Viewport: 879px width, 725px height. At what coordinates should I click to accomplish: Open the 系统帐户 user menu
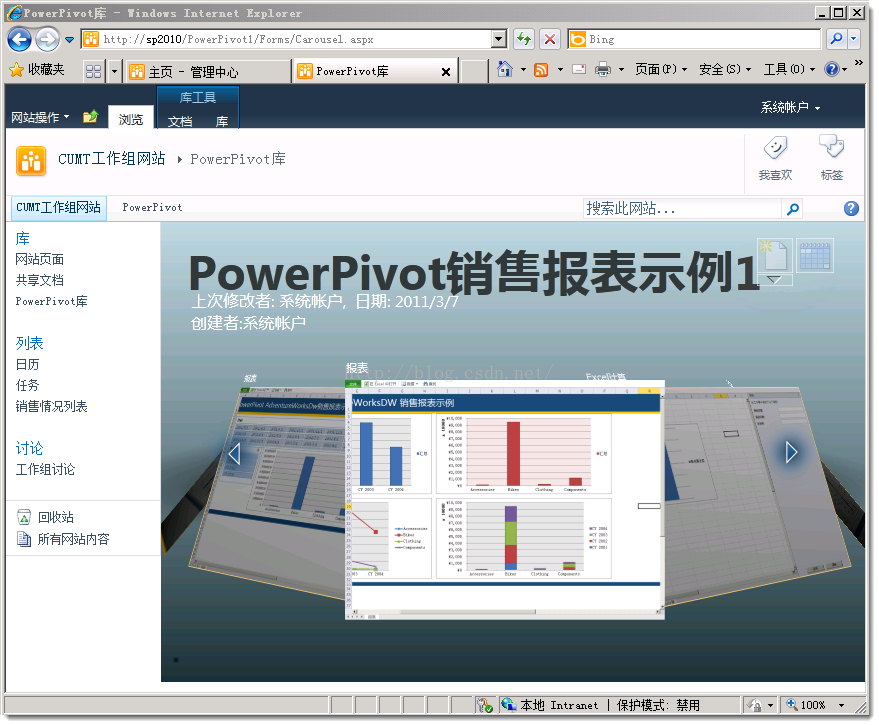[790, 107]
